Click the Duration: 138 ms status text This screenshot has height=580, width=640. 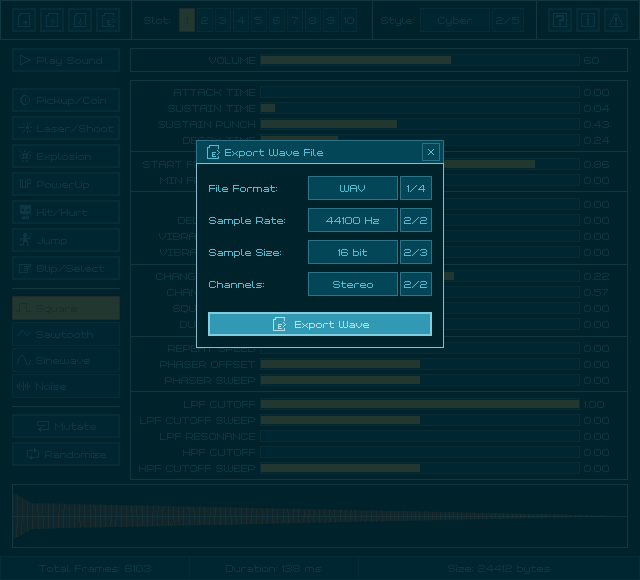click(x=273, y=568)
